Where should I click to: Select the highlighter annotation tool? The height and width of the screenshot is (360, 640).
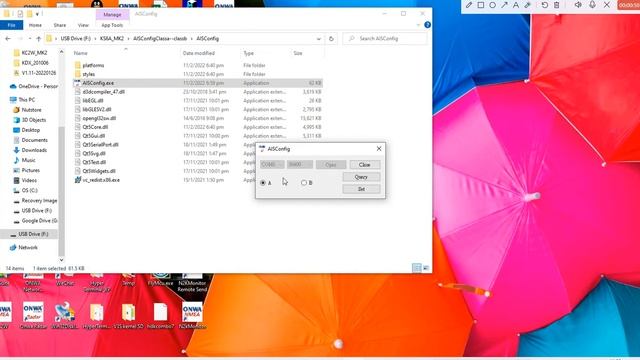click(528, 5)
